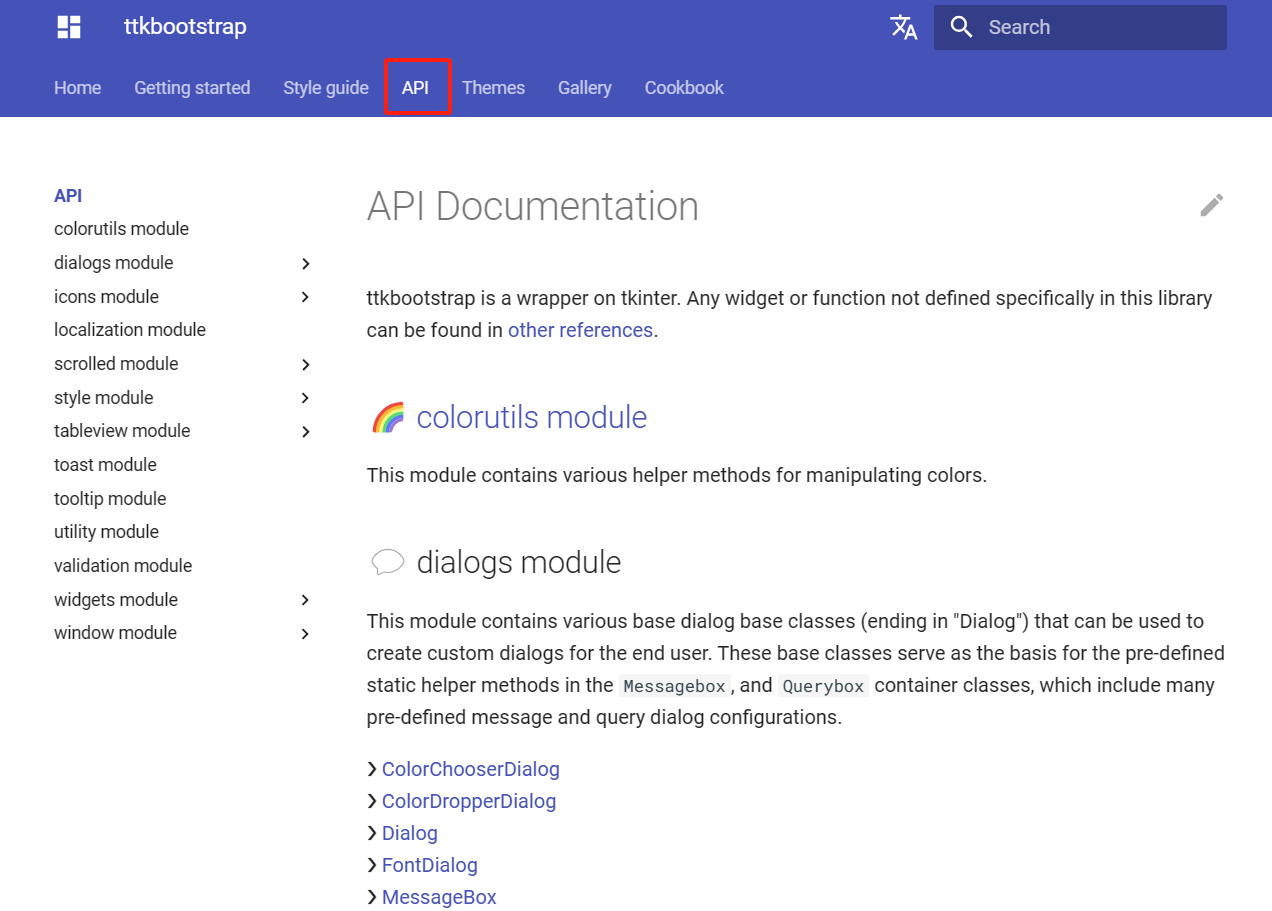Switch to the Gallery tab

click(585, 88)
